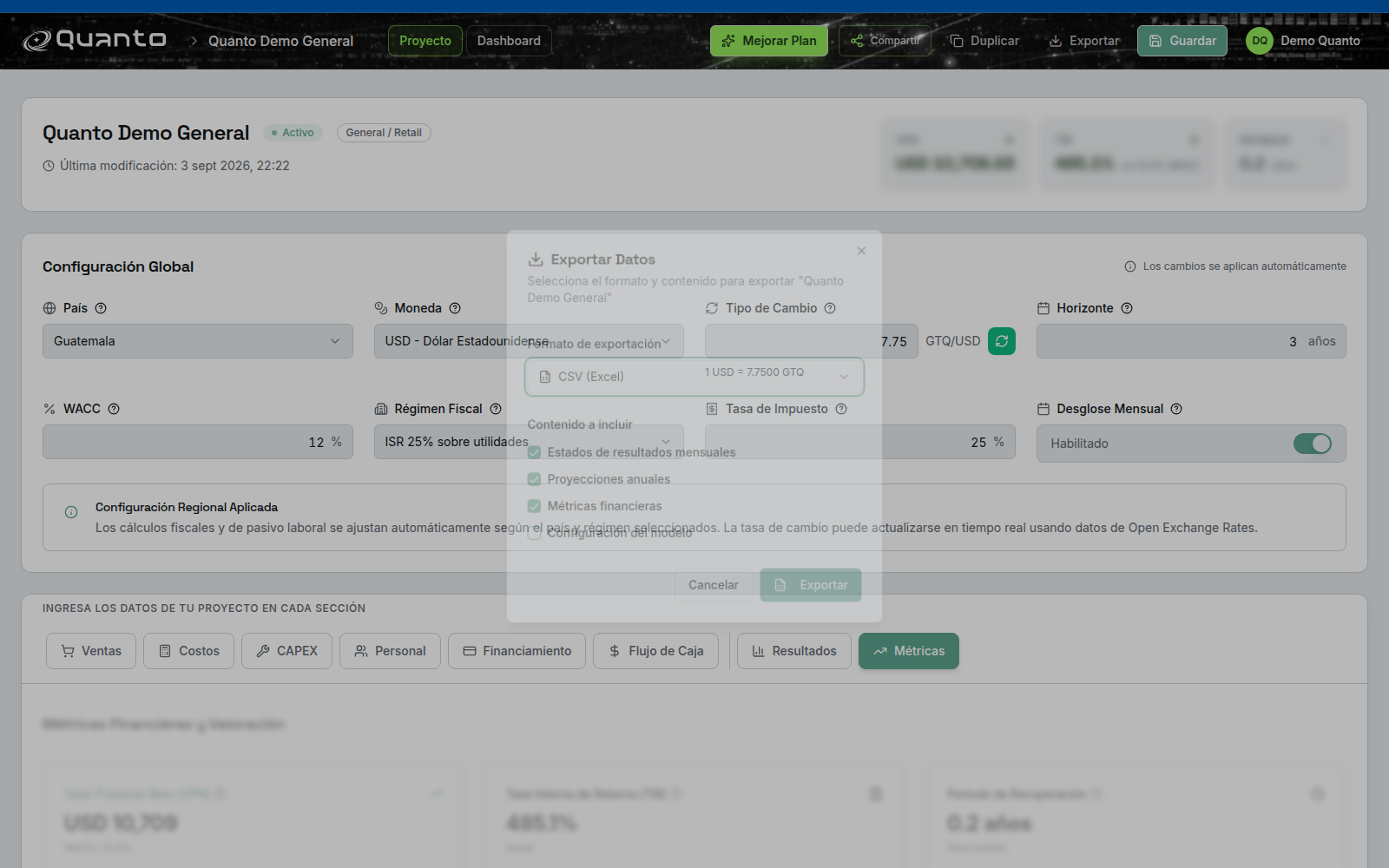Click the Quanto logo in the header
Image resolution: width=1389 pixels, height=868 pixels.
[95, 40]
